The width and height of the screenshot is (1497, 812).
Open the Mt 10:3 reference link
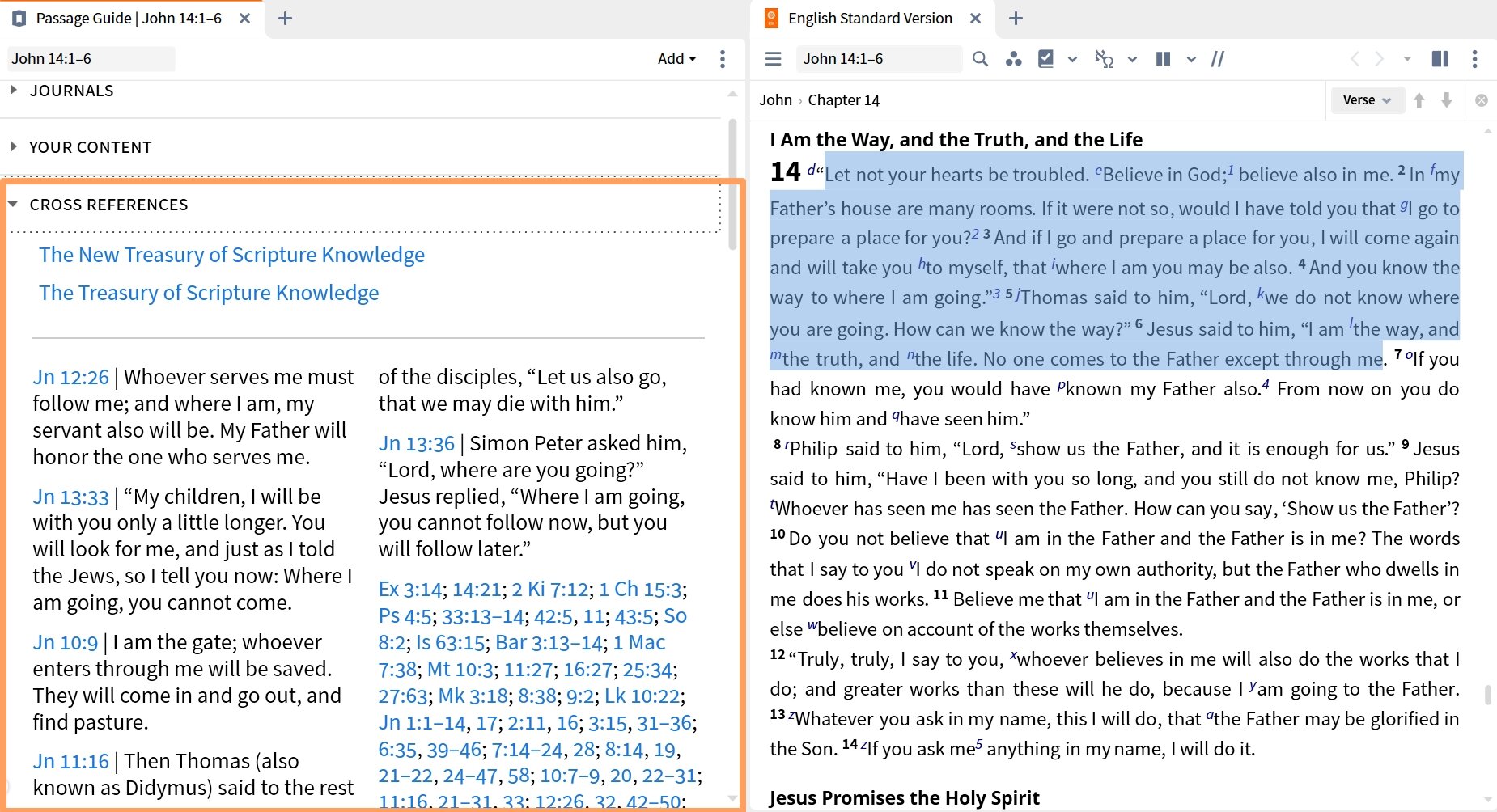click(x=460, y=670)
